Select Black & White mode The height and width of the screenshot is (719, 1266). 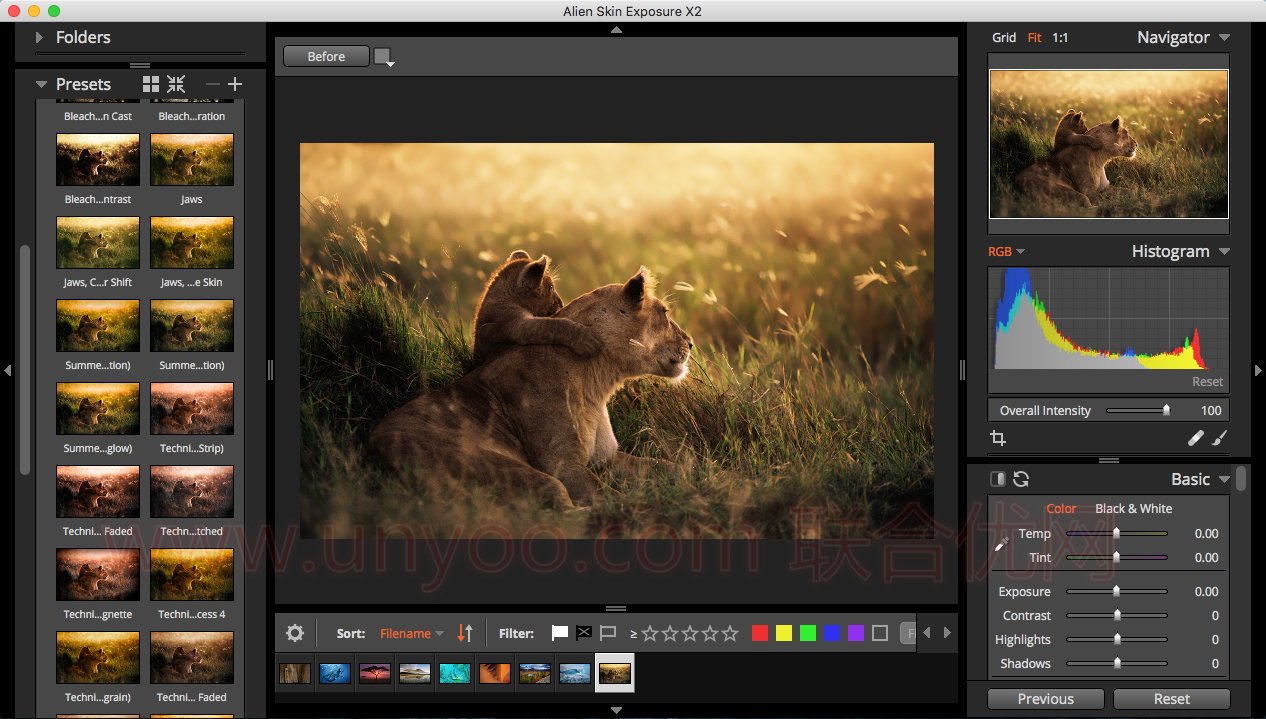tap(1134, 509)
